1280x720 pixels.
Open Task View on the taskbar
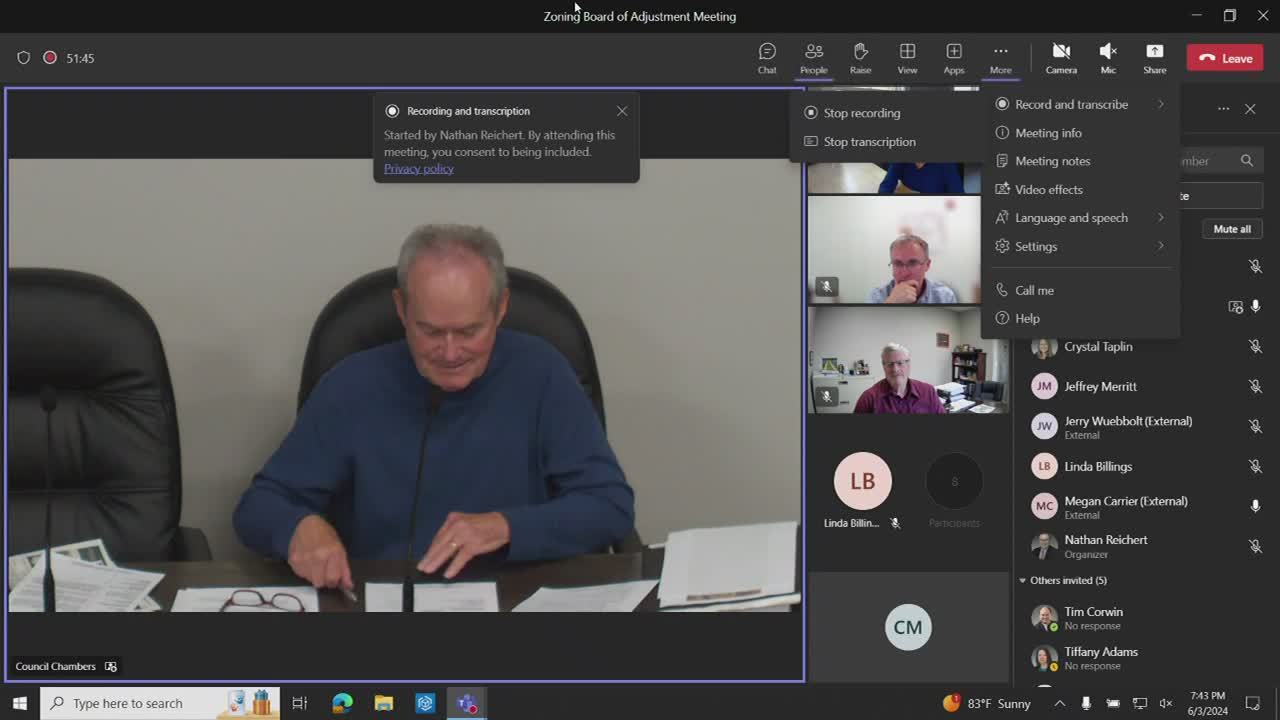click(x=299, y=703)
